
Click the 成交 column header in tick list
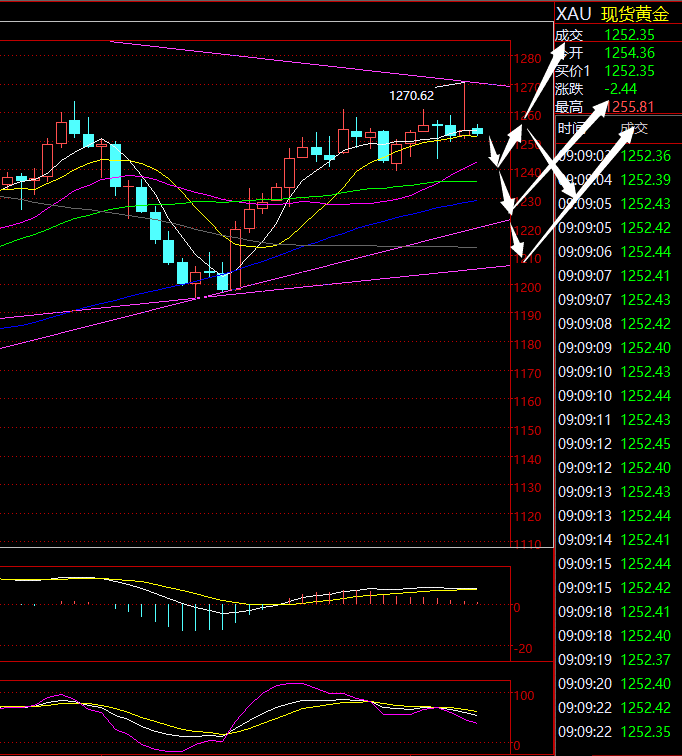click(x=634, y=129)
